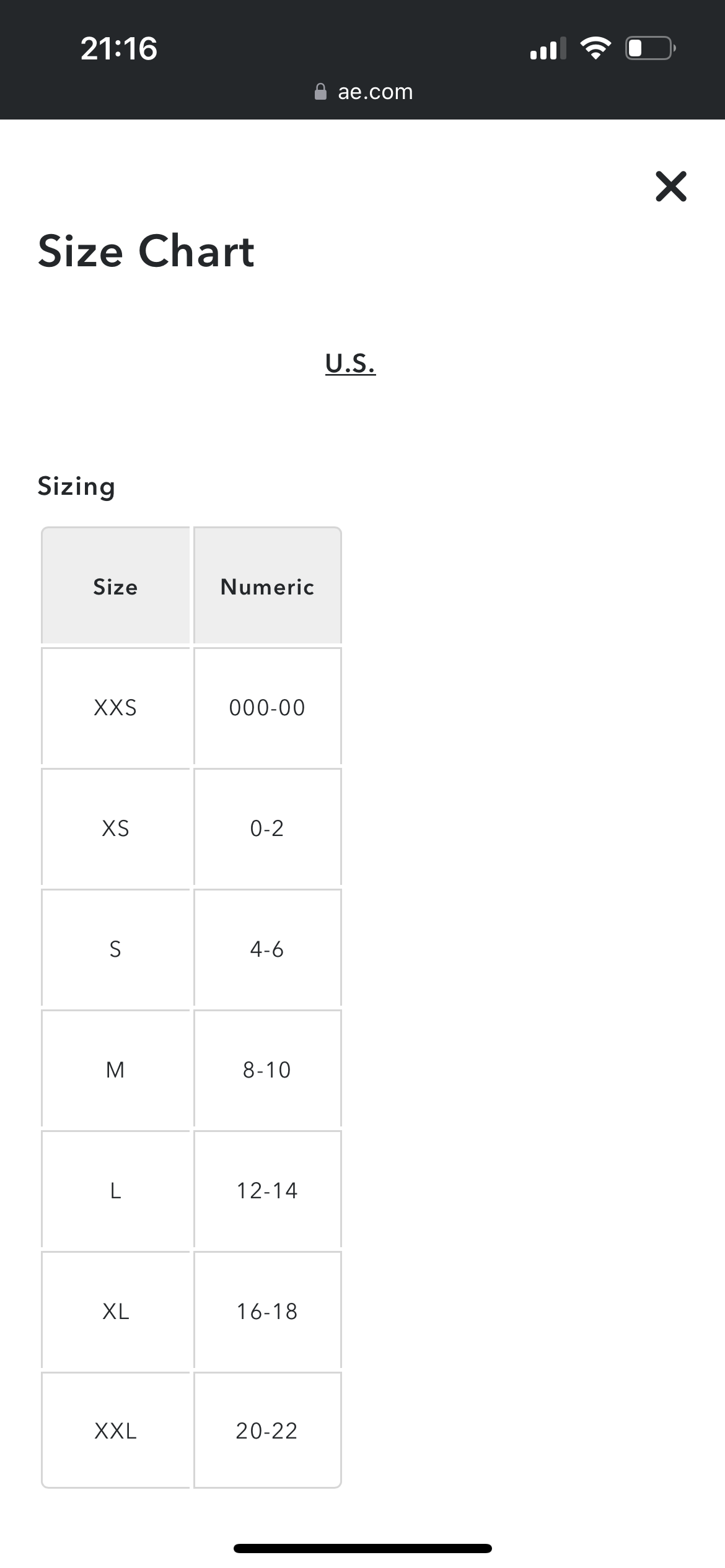The image size is (725, 1568).
Task: Select the XS size cell
Action: 115,827
